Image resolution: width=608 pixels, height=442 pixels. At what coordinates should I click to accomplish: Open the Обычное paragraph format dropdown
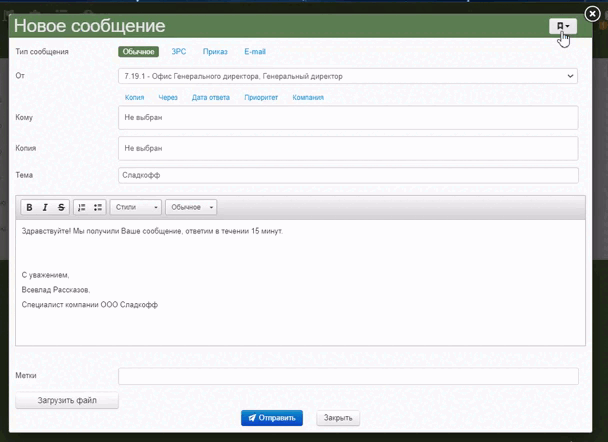191,207
